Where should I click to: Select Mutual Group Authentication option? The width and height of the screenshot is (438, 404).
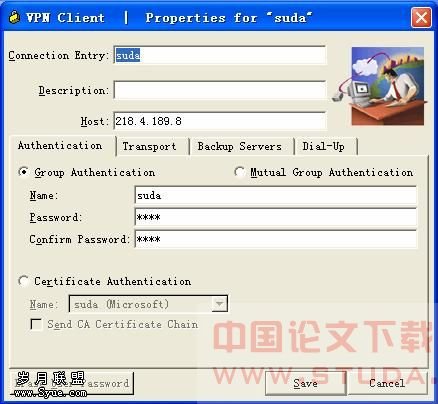pos(239,172)
